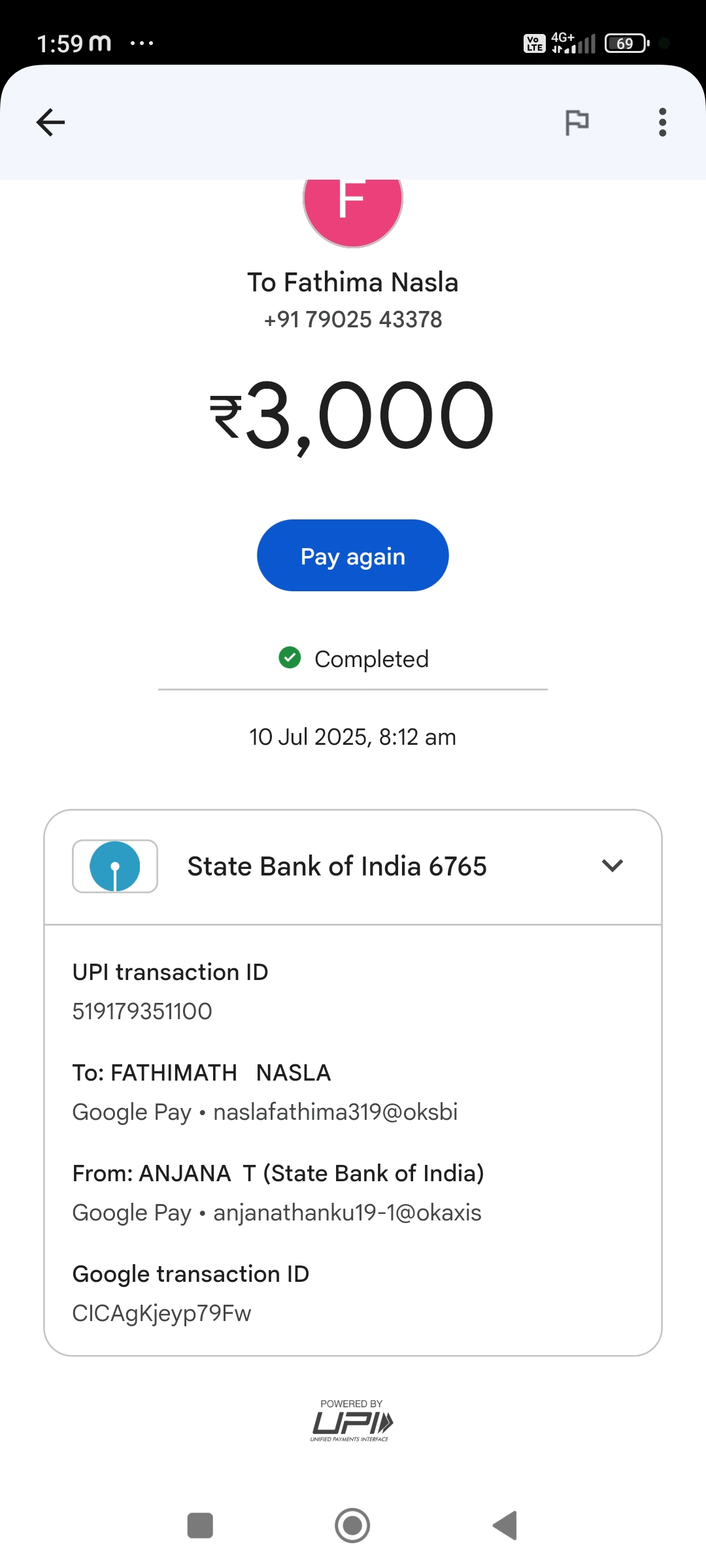Tap the Google transaction ID CICAgKjeyp79Fw
The image size is (706, 1568).
[161, 1313]
